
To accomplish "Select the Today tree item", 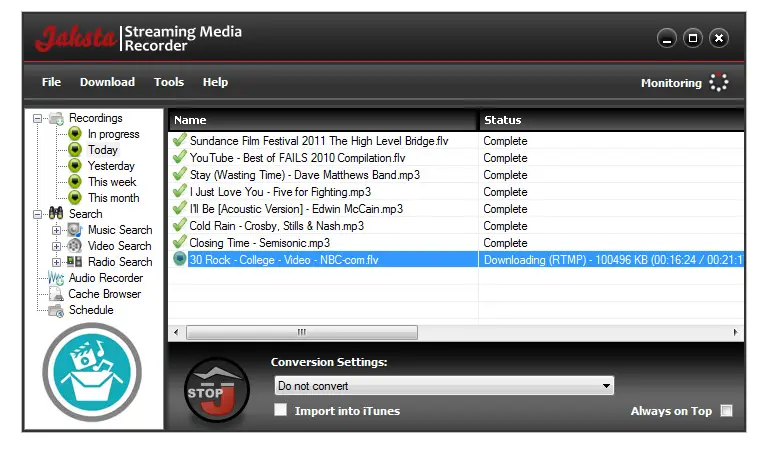I will click(102, 149).
